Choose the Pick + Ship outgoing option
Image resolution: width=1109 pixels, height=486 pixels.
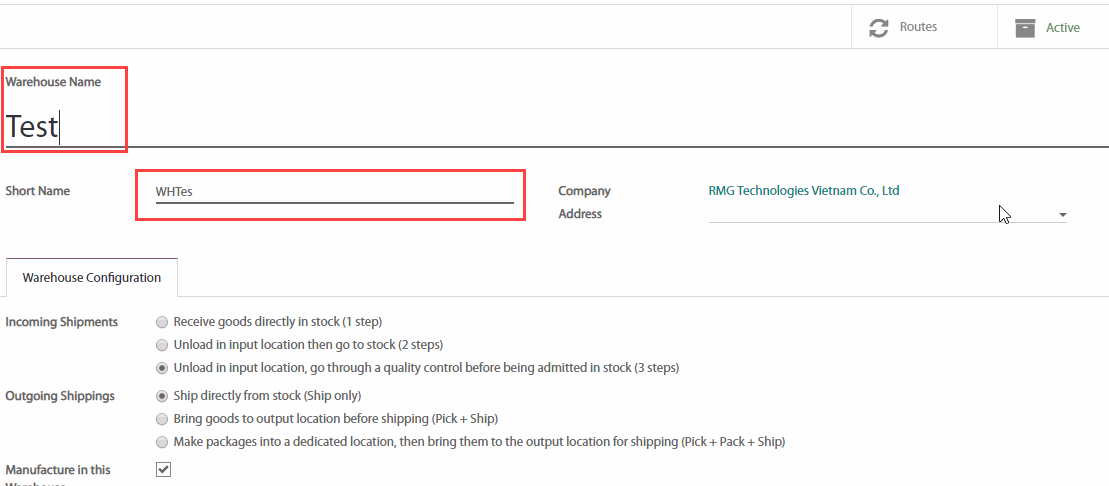(162, 419)
